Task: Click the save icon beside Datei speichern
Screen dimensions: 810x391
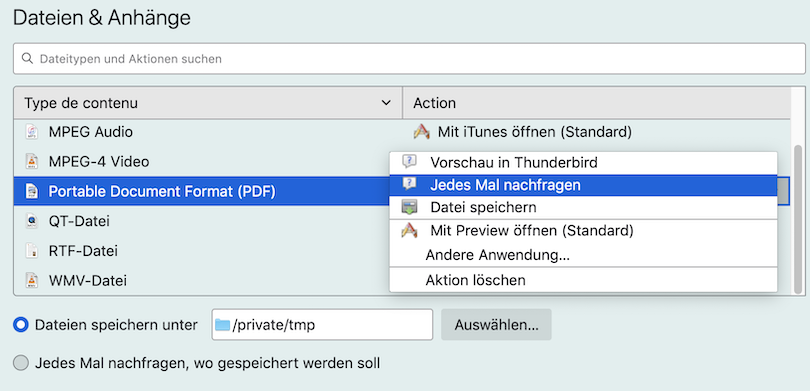Action: pos(409,207)
